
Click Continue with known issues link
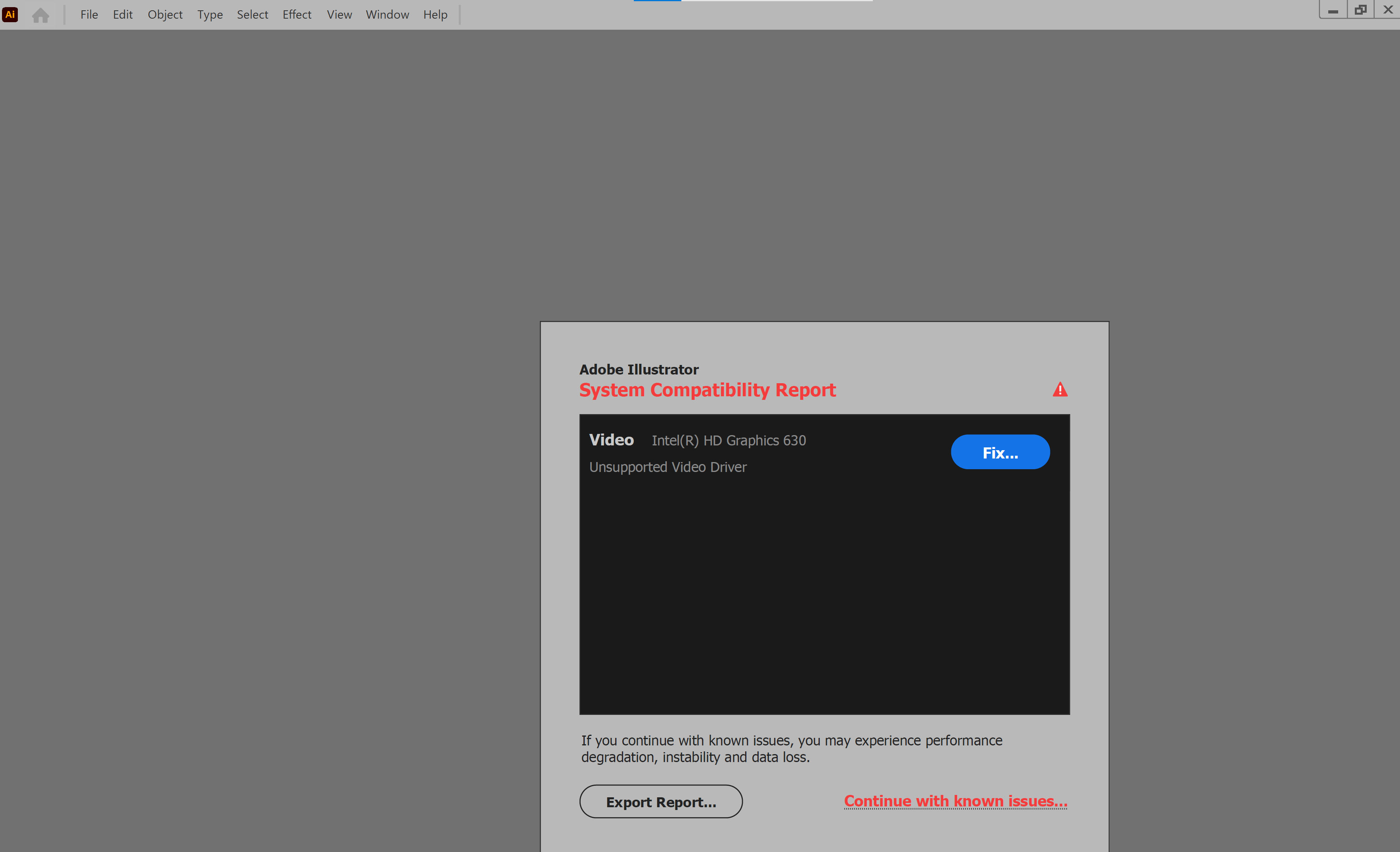tap(955, 800)
